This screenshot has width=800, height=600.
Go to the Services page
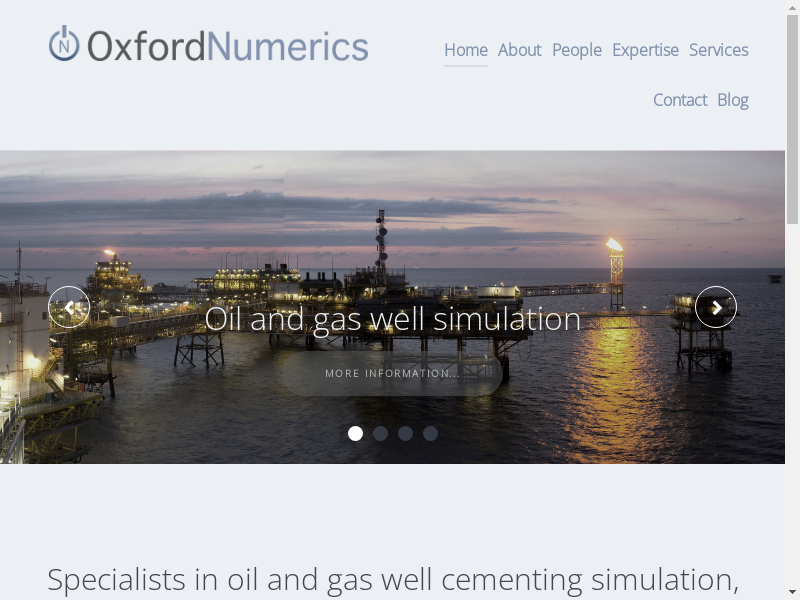tap(718, 50)
